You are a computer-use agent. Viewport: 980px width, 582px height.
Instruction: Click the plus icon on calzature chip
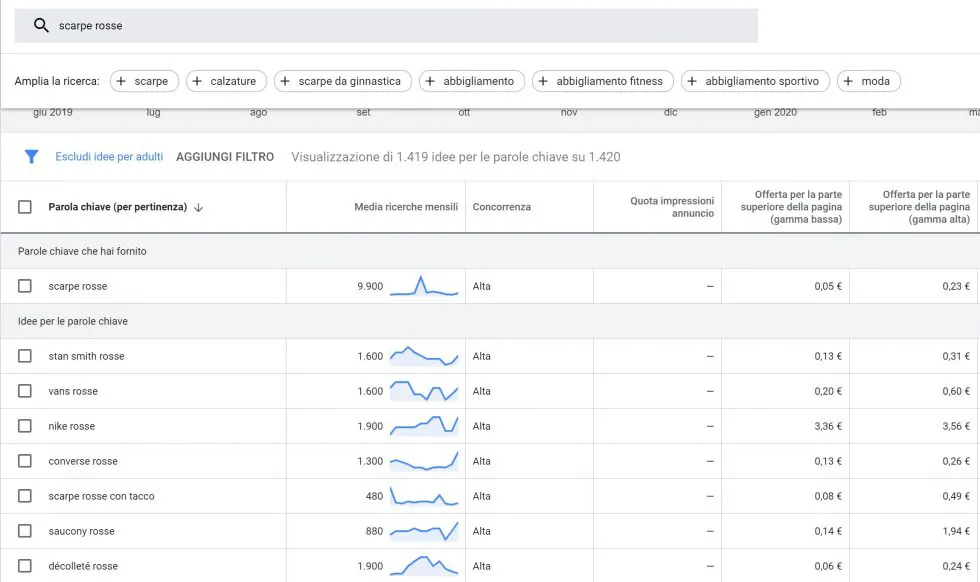pyautogui.click(x=197, y=81)
